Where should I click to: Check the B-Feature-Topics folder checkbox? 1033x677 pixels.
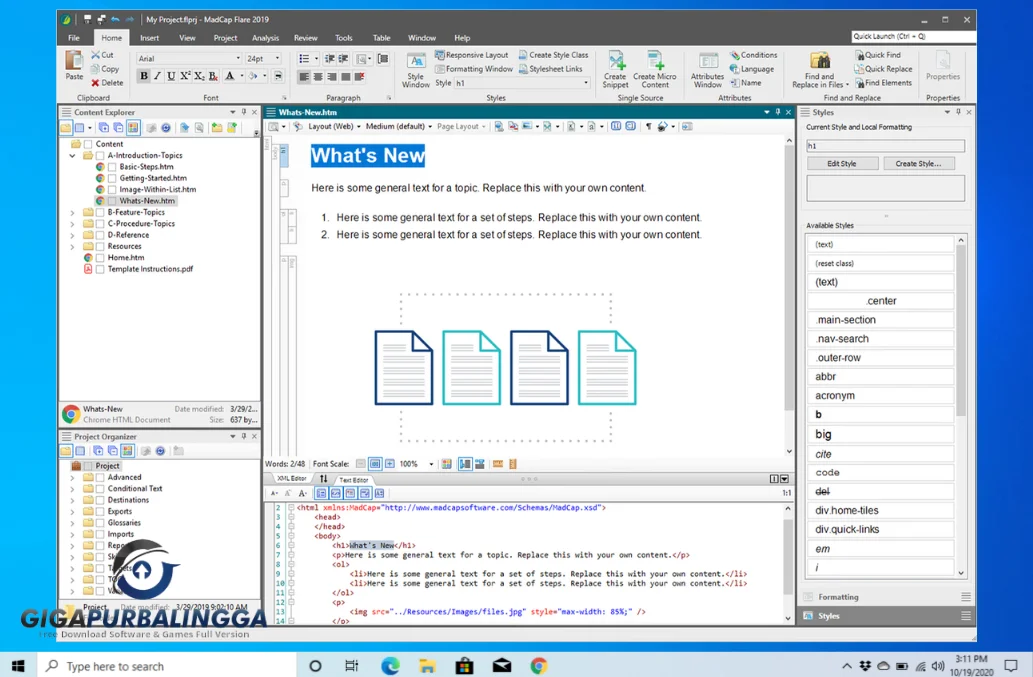click(100, 213)
